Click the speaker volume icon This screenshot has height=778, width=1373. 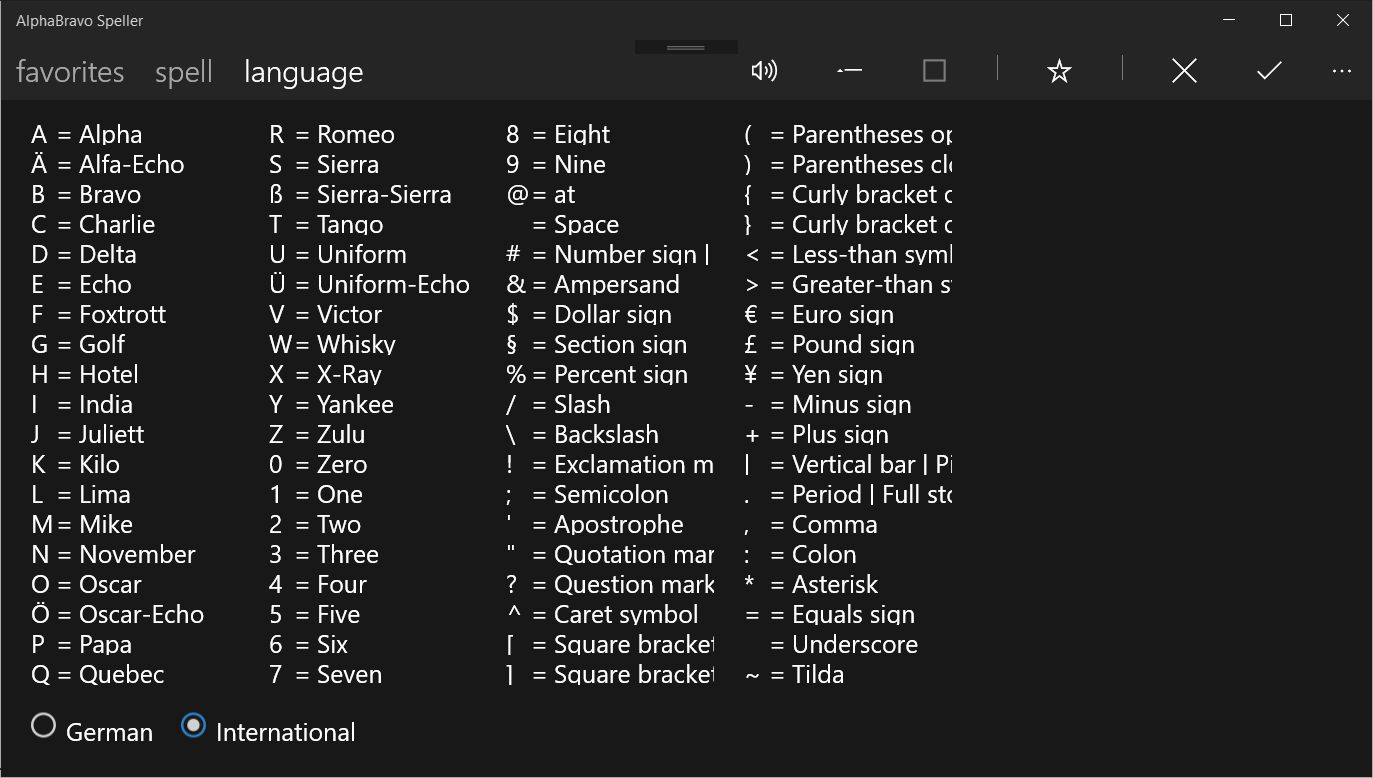764,70
